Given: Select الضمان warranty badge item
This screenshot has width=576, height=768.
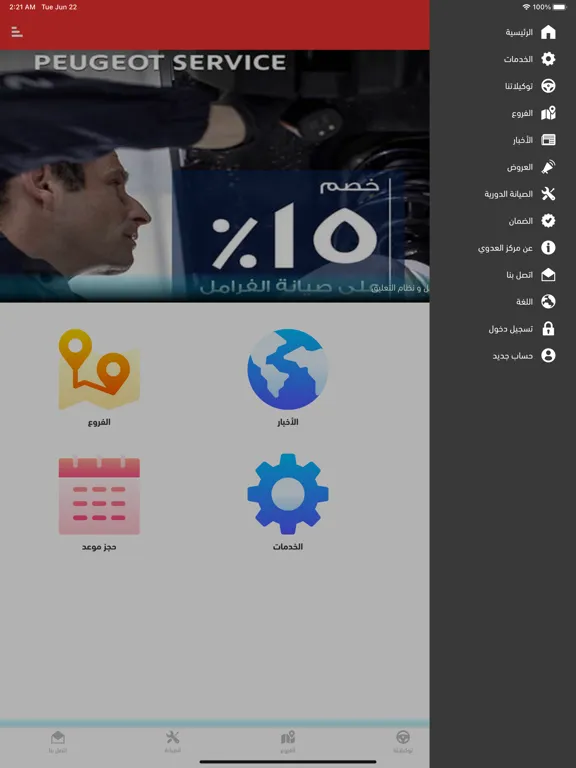Looking at the screenshot, I should (x=531, y=221).
